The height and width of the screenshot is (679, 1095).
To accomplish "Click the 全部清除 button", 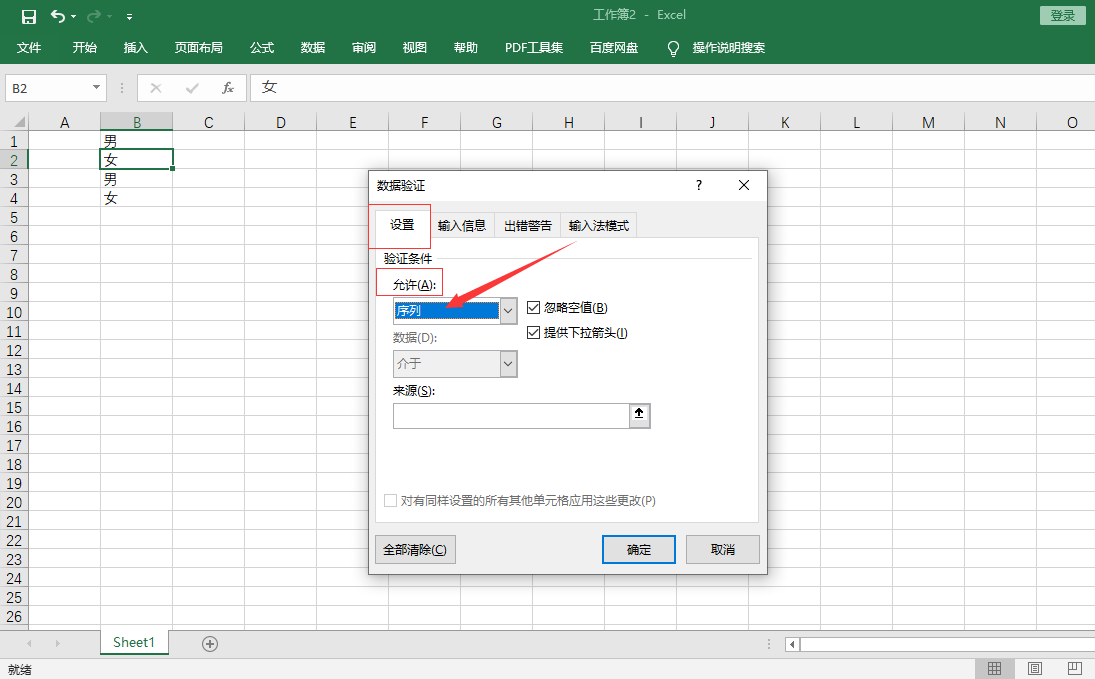I will (x=415, y=549).
